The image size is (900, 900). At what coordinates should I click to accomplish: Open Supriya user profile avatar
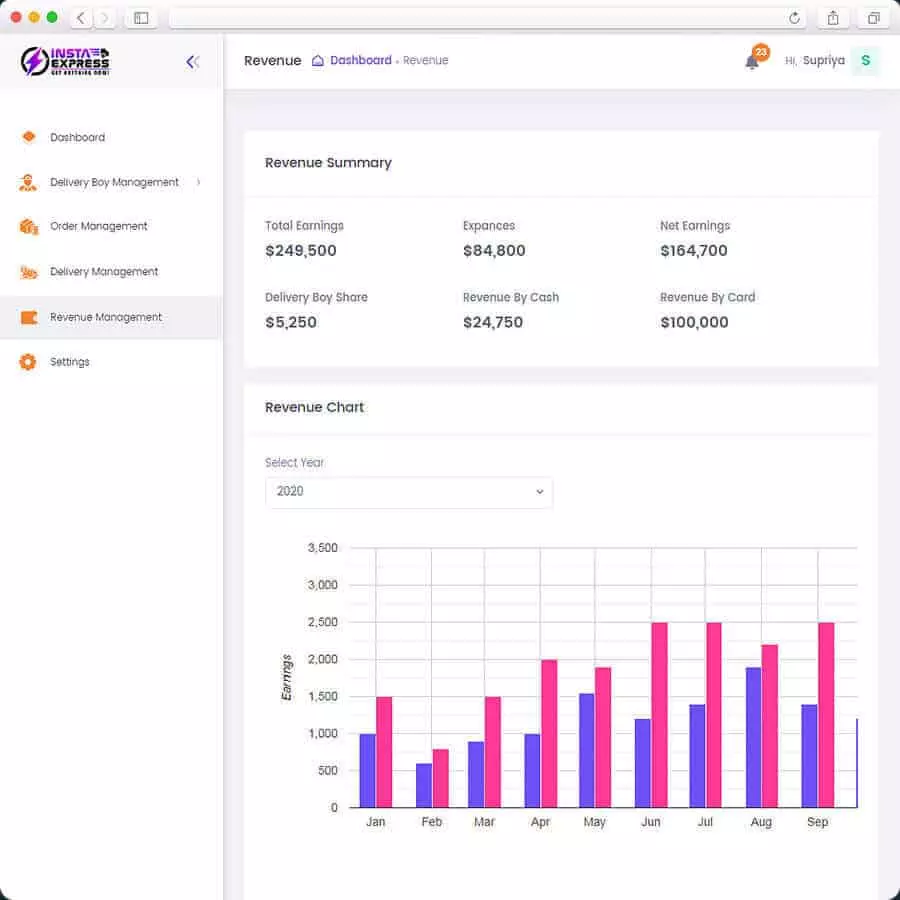click(x=865, y=61)
